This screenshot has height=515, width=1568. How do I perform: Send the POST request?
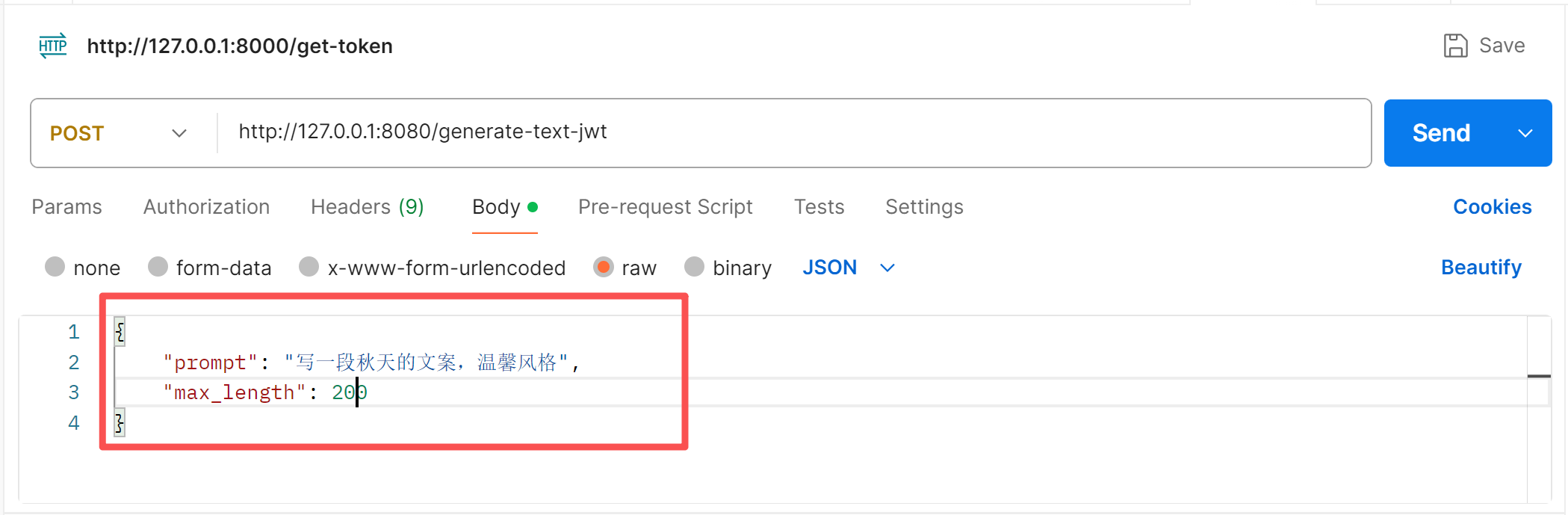tap(1441, 133)
